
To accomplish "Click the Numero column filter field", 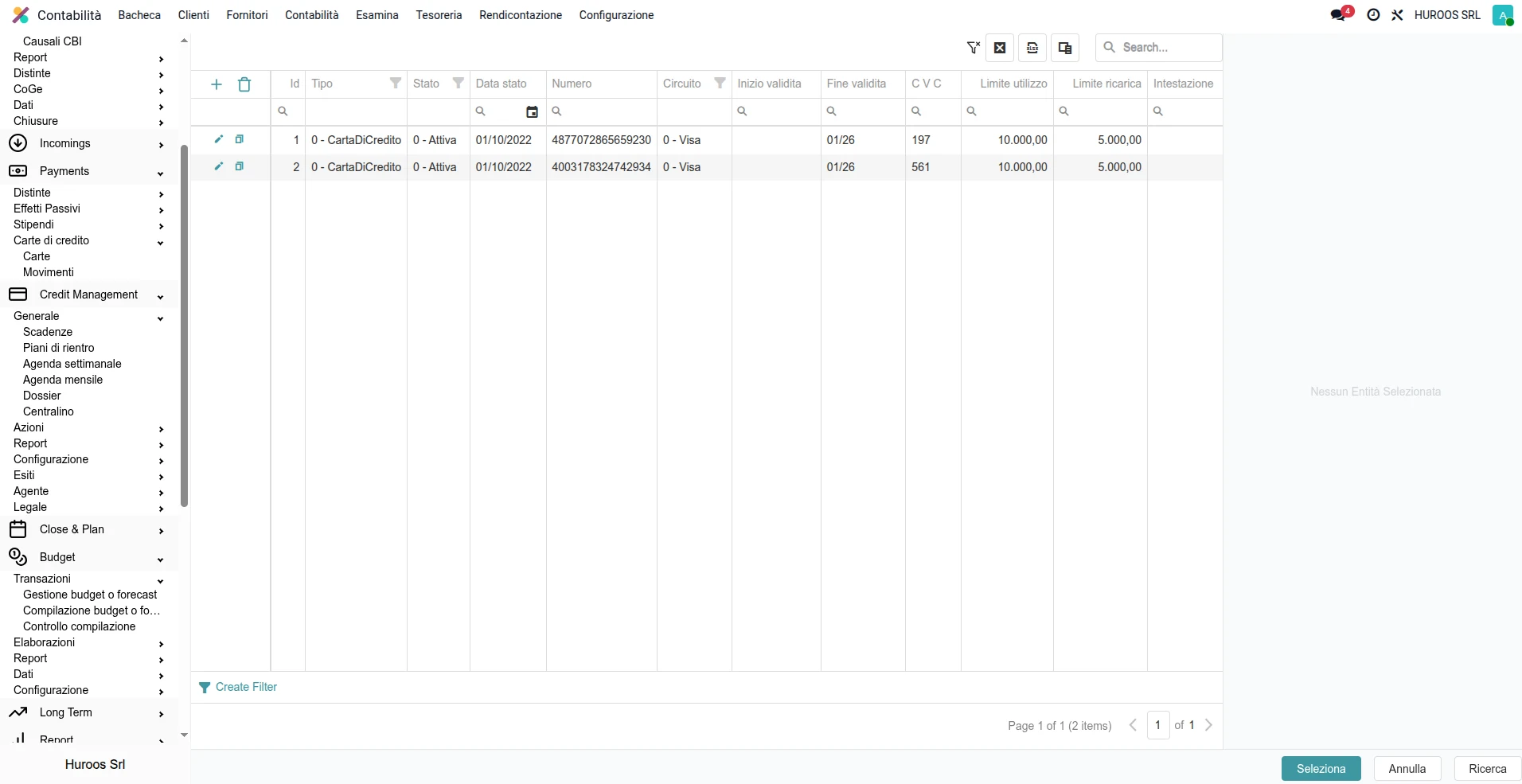I will (x=601, y=111).
